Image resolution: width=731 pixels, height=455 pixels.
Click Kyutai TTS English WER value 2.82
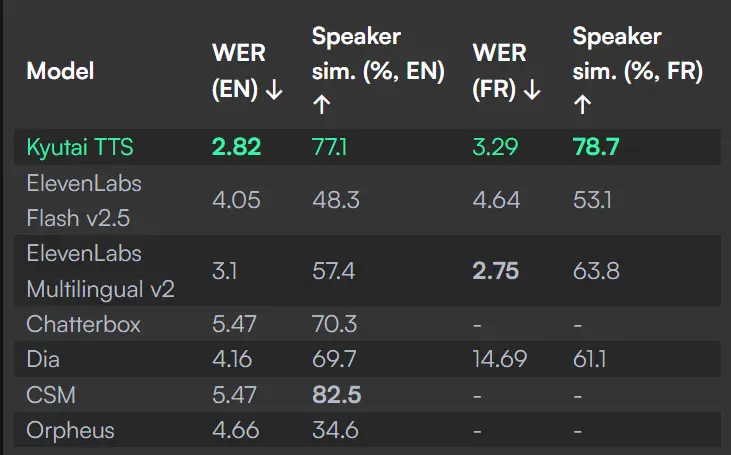tap(236, 148)
